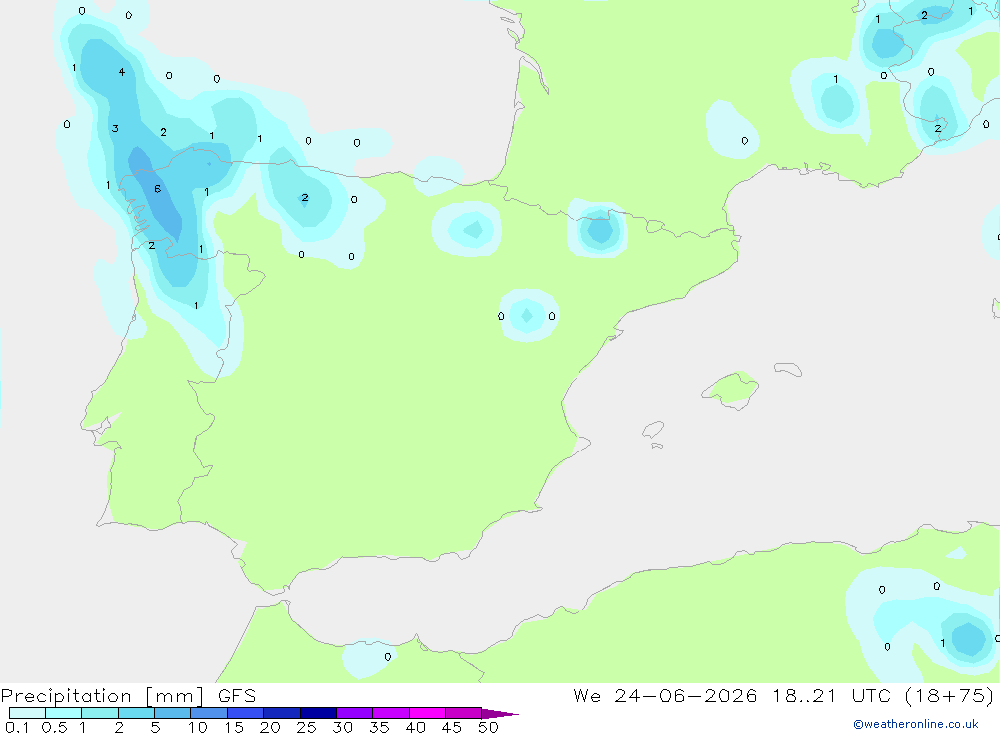Image resolution: width=1000 pixels, height=733 pixels.
Task: Select the date text '24-06-2026'
Action: point(686,695)
